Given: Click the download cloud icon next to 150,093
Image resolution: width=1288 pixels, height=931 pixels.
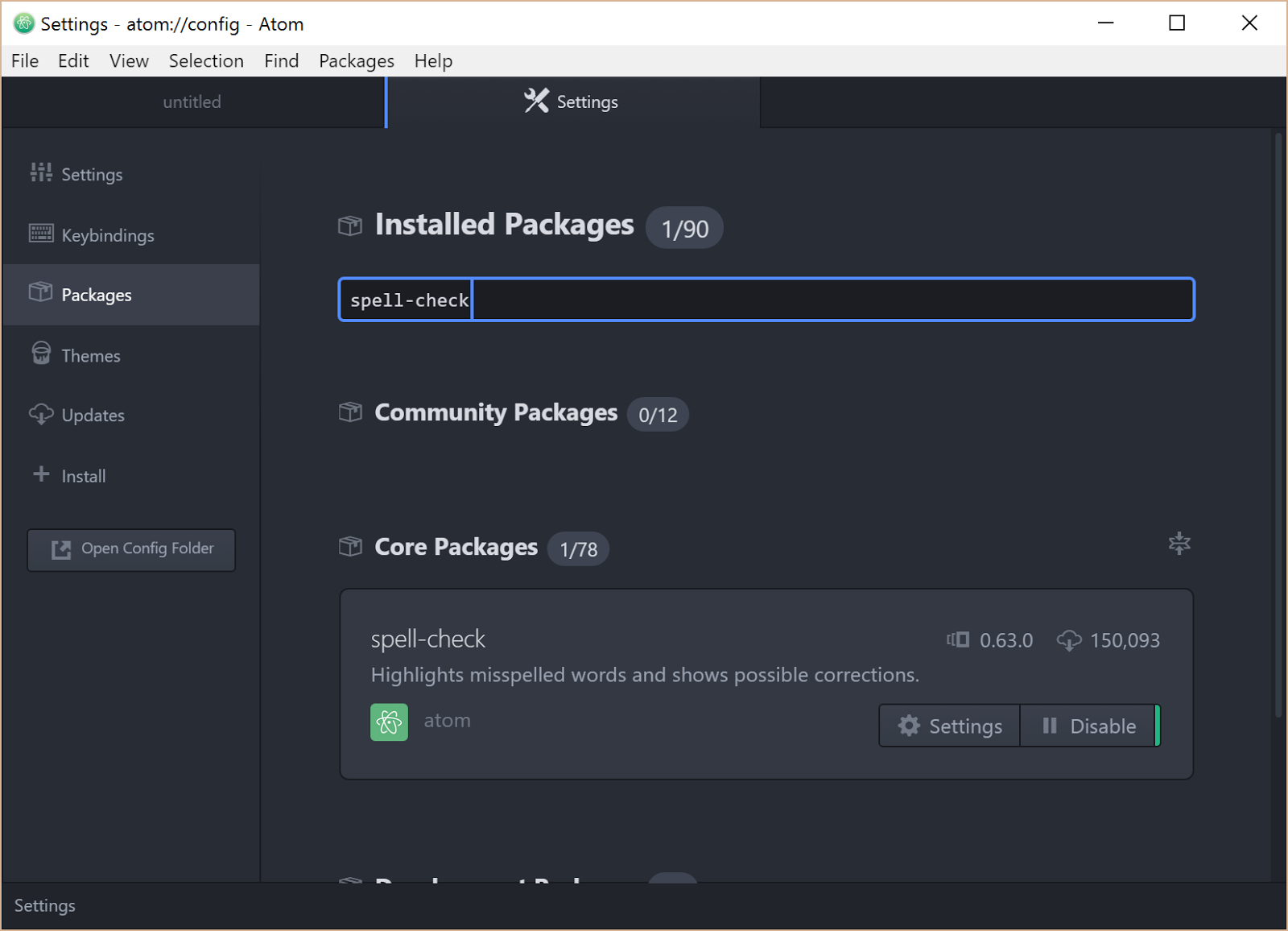Looking at the screenshot, I should pyautogui.click(x=1069, y=640).
